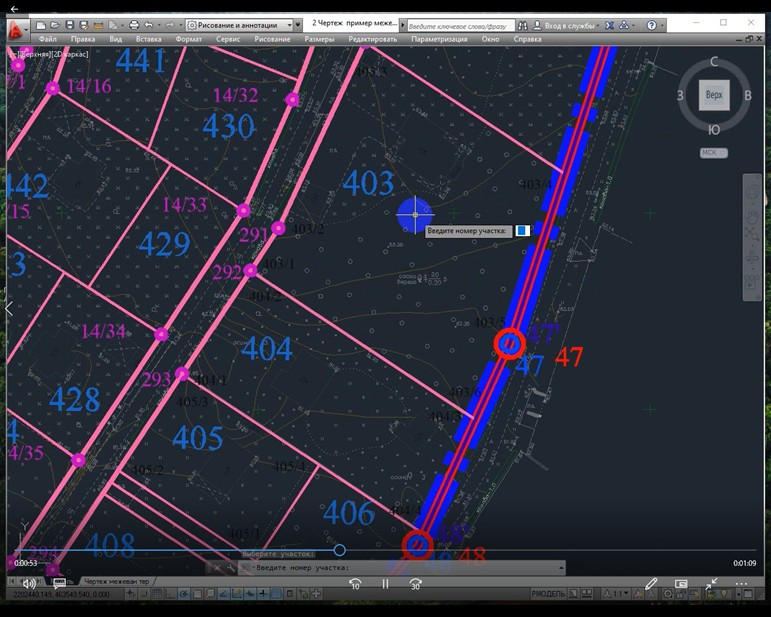Click the video progress slider knob
The image size is (771, 617).
[x=339, y=550]
